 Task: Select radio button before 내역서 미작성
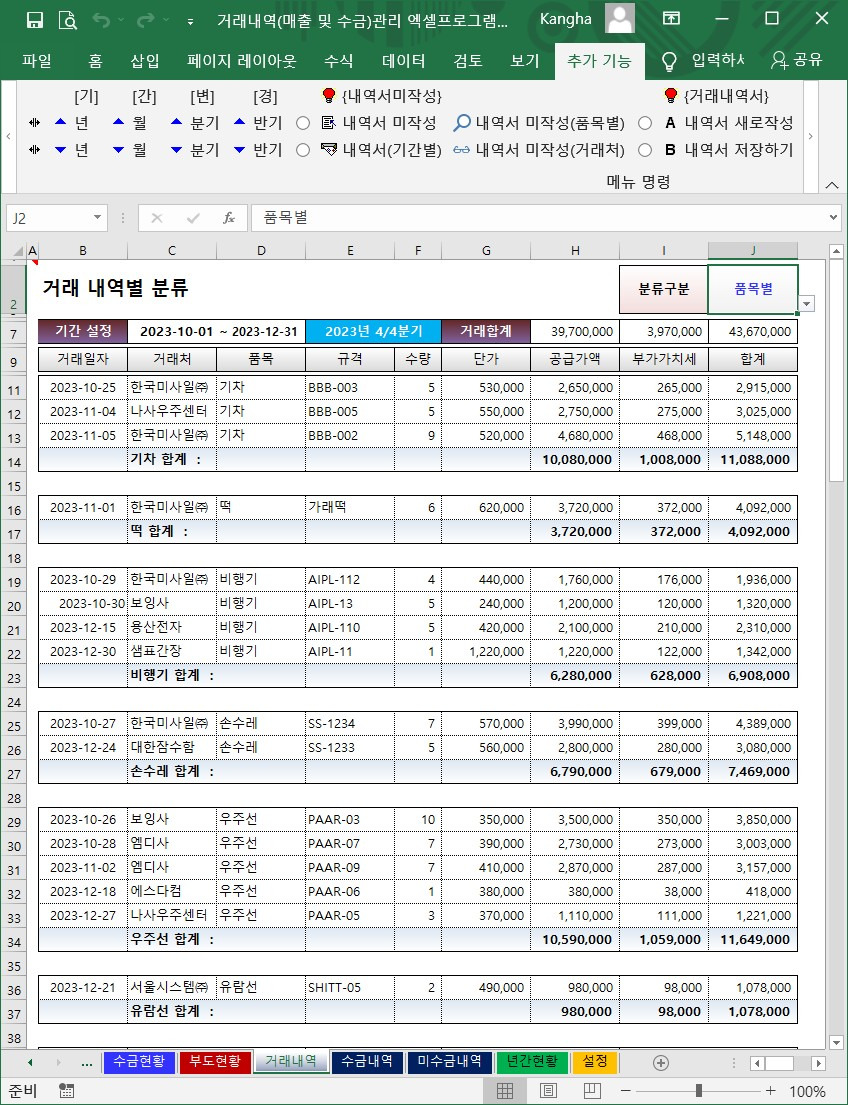pos(303,123)
